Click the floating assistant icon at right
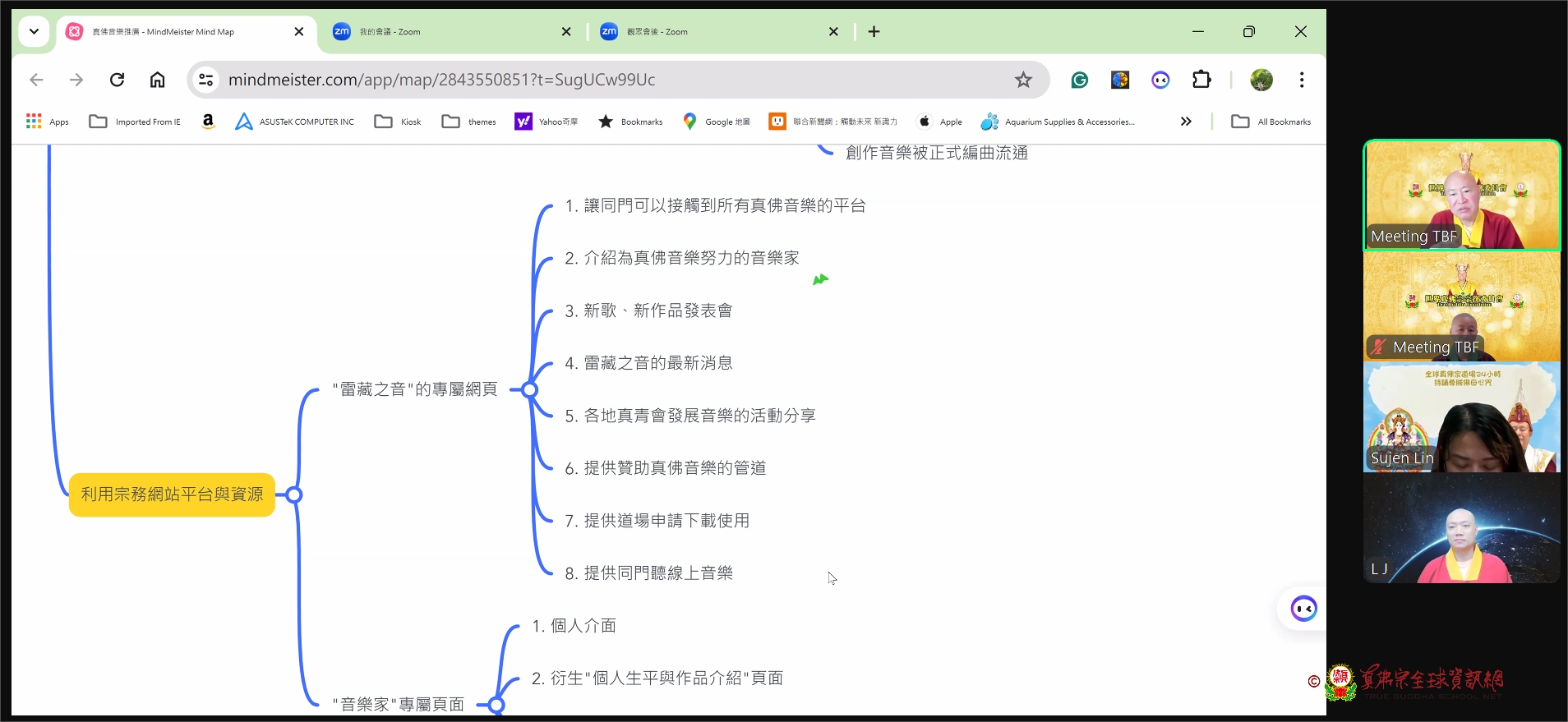1568x722 pixels. click(1303, 609)
